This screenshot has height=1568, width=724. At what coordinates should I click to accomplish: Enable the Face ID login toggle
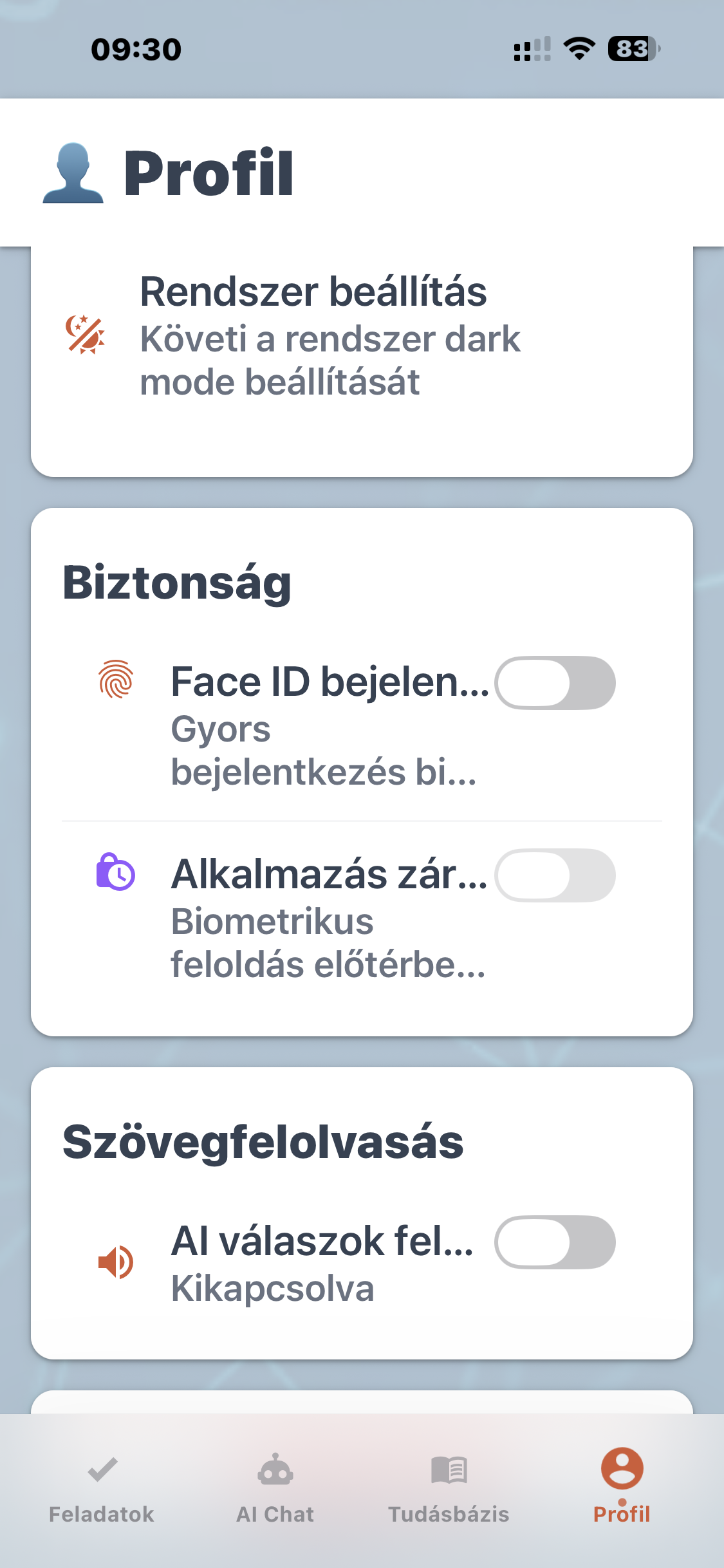pos(555,683)
